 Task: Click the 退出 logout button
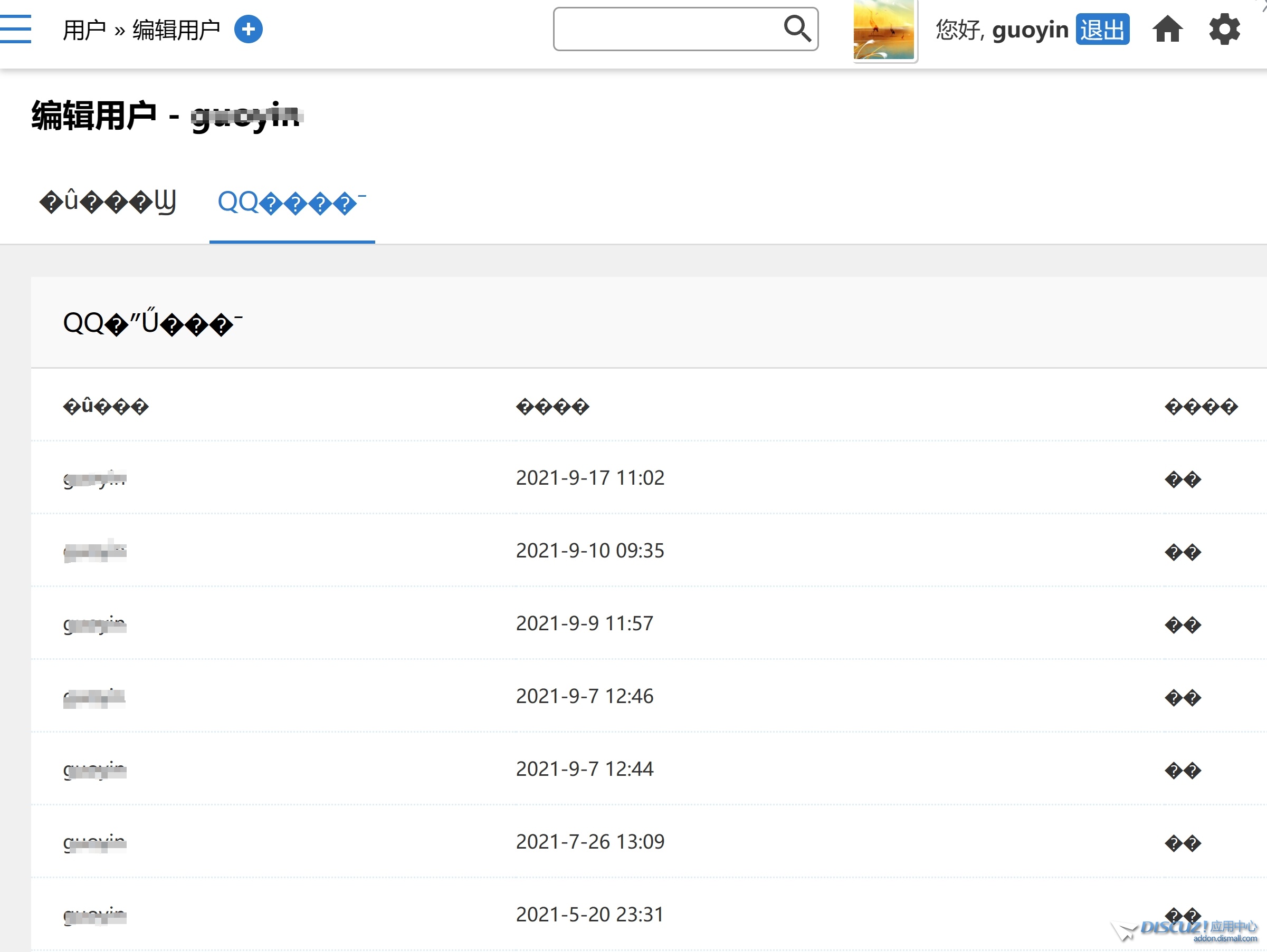[x=1102, y=29]
